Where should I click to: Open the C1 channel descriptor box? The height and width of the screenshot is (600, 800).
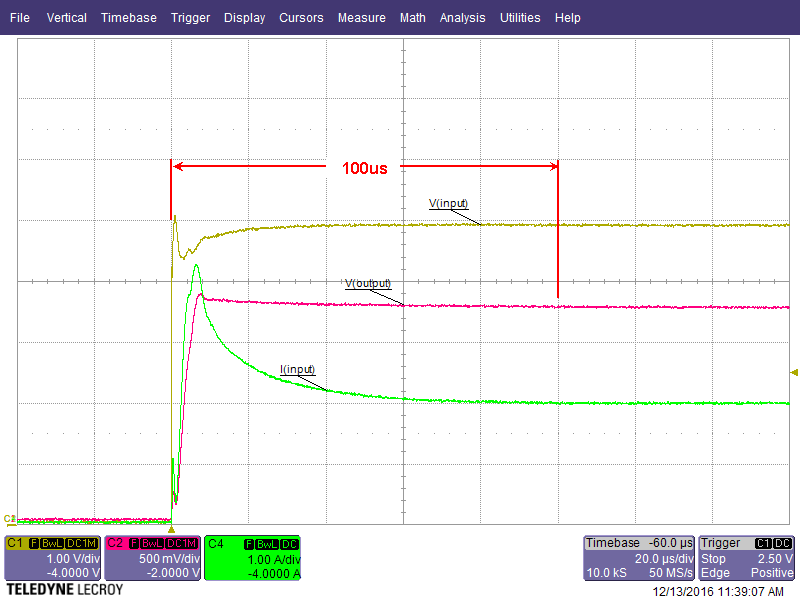click(x=53, y=558)
